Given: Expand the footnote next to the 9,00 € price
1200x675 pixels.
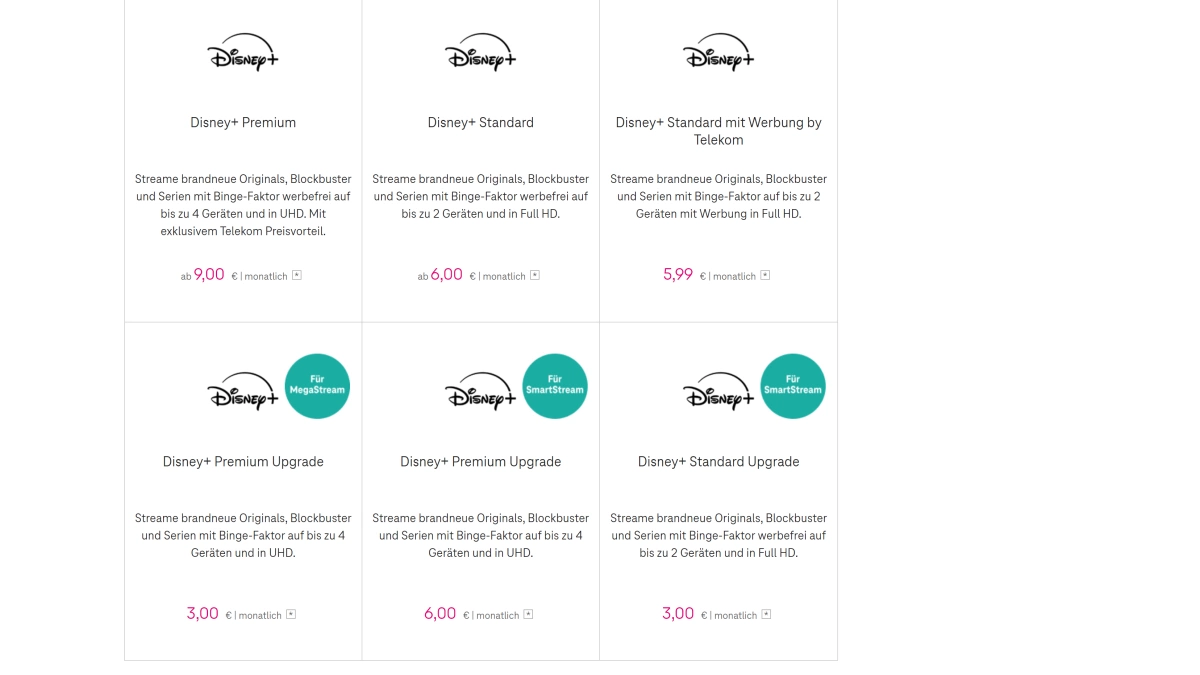Looking at the screenshot, I should pyautogui.click(x=296, y=274).
